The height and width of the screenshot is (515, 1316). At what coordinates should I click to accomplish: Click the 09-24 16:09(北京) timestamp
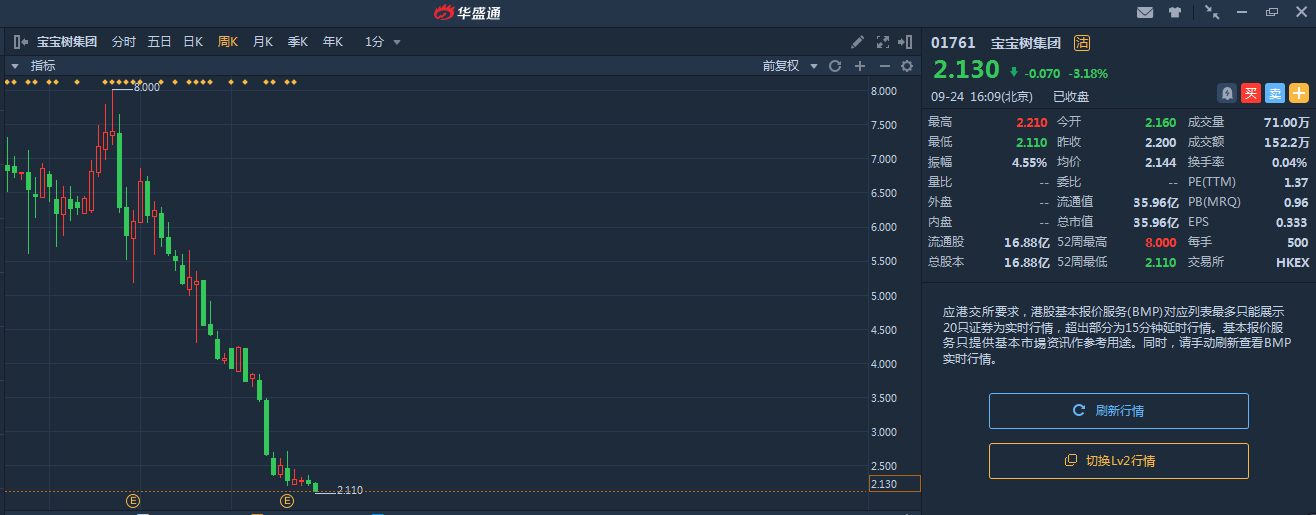[982, 97]
